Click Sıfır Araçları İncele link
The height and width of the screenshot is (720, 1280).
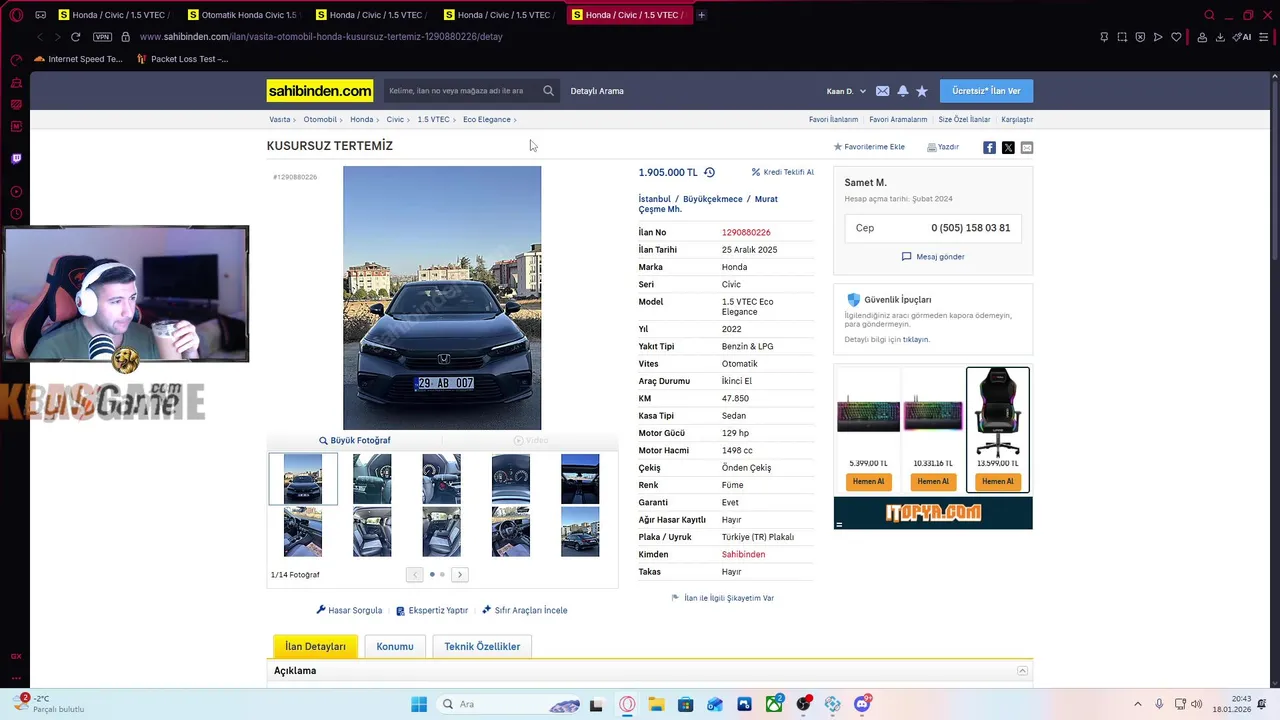click(x=525, y=610)
